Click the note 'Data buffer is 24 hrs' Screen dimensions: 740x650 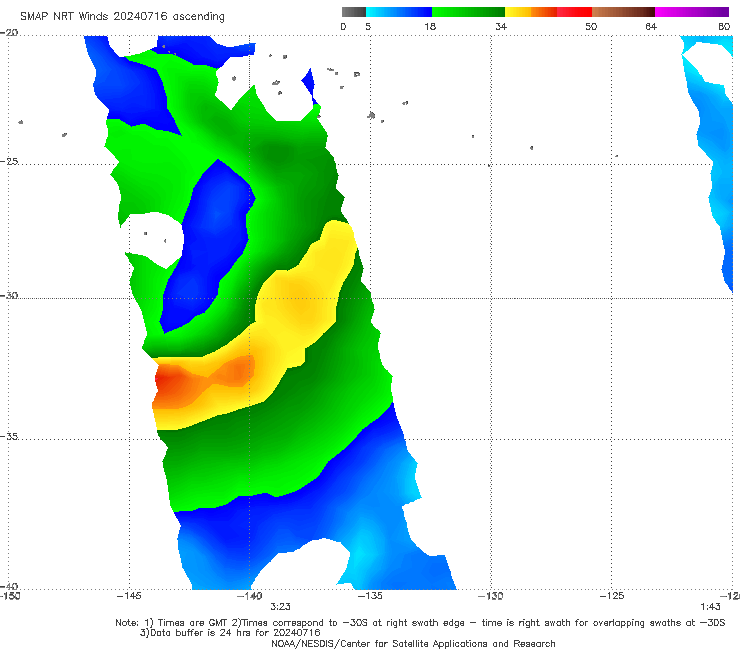coord(230,633)
